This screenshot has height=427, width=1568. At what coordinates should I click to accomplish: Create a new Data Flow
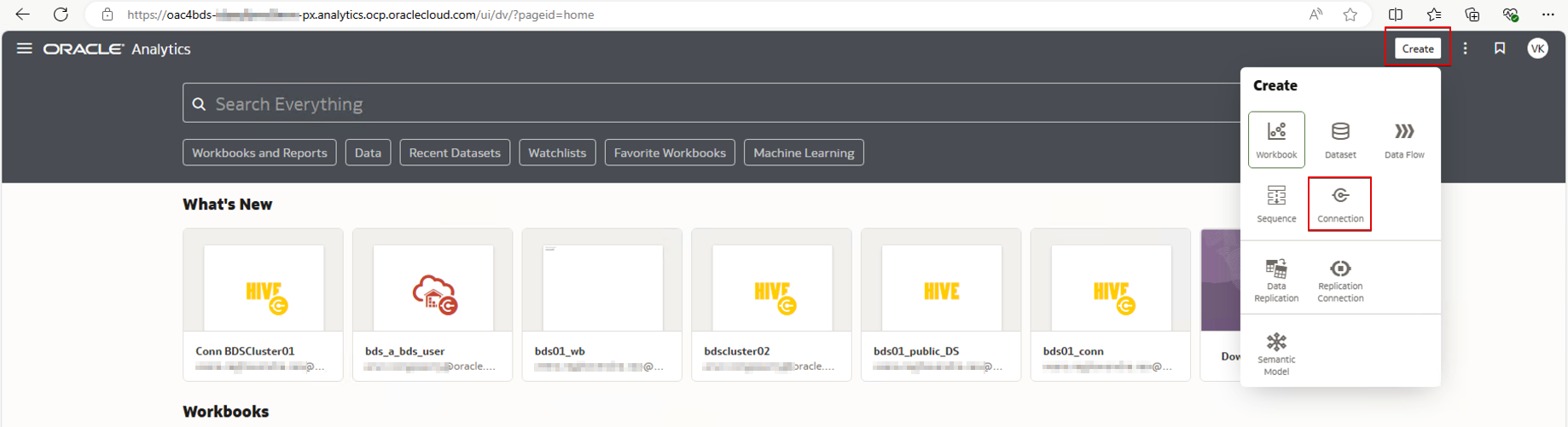coord(1404,140)
